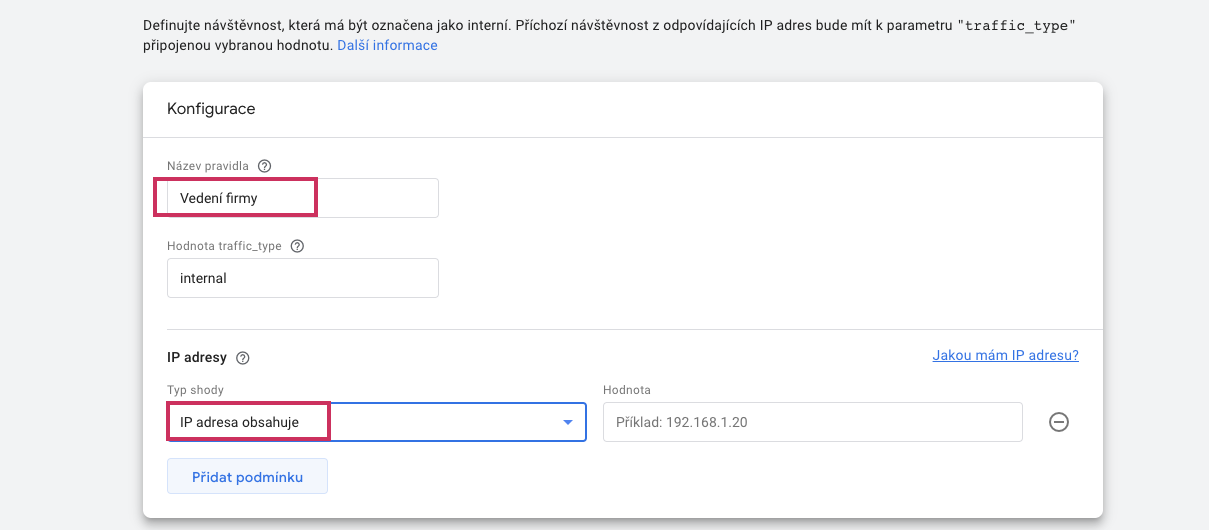Open the 'IP adresa obsahuje' combo box
The image size is (1209, 530).
(x=376, y=422)
